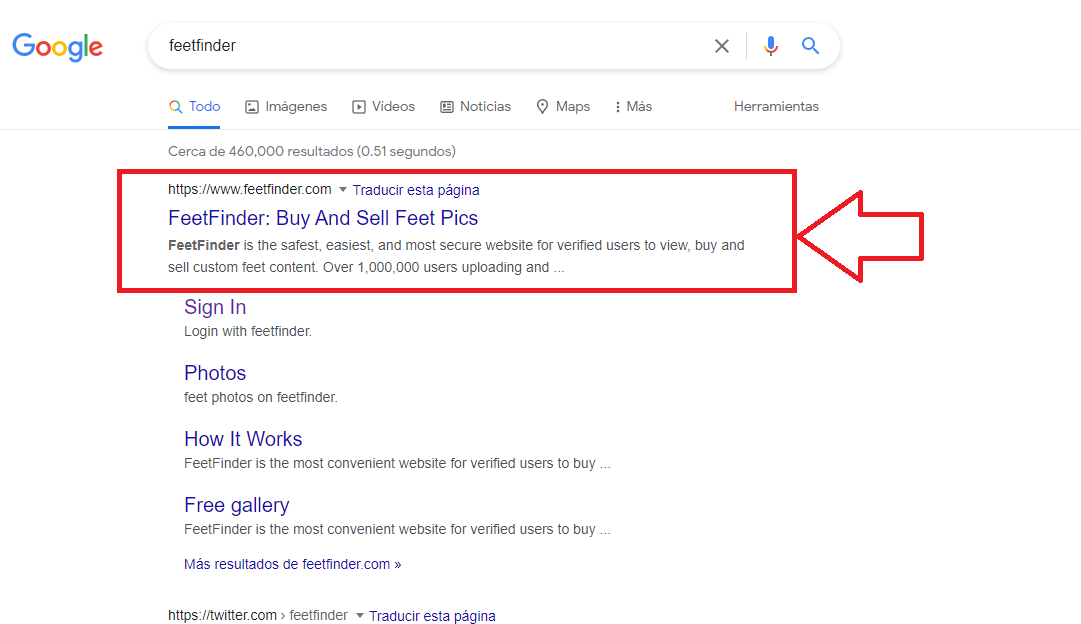Viewport: 1081px width, 624px height.
Task: Click the Cerca de 460,000 resultados text
Action: [x=312, y=151]
